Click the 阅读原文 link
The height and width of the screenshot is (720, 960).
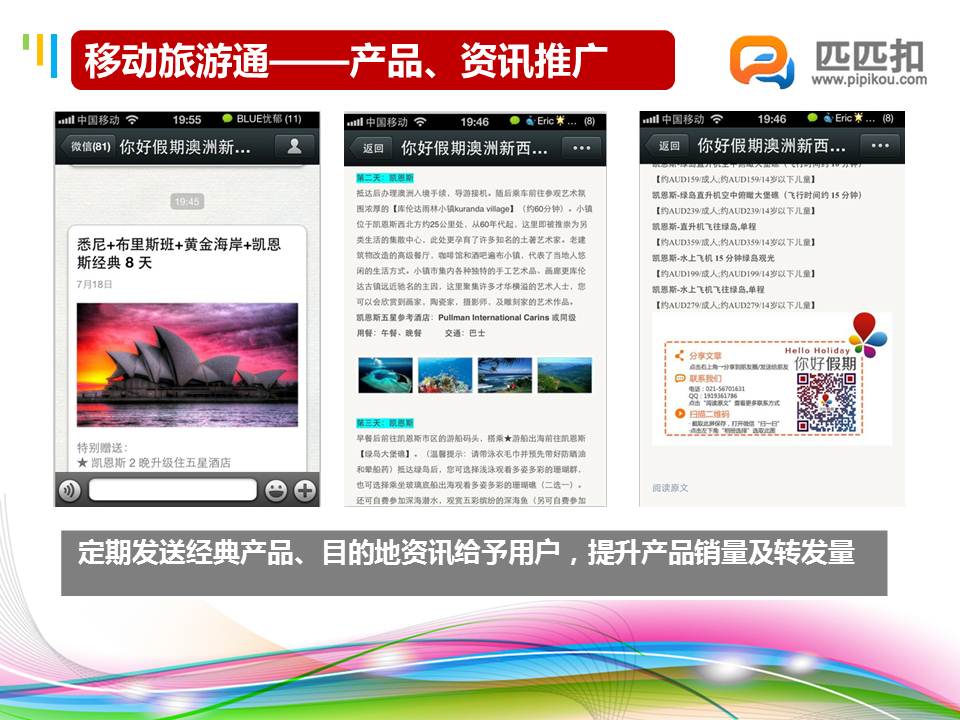pos(672,488)
